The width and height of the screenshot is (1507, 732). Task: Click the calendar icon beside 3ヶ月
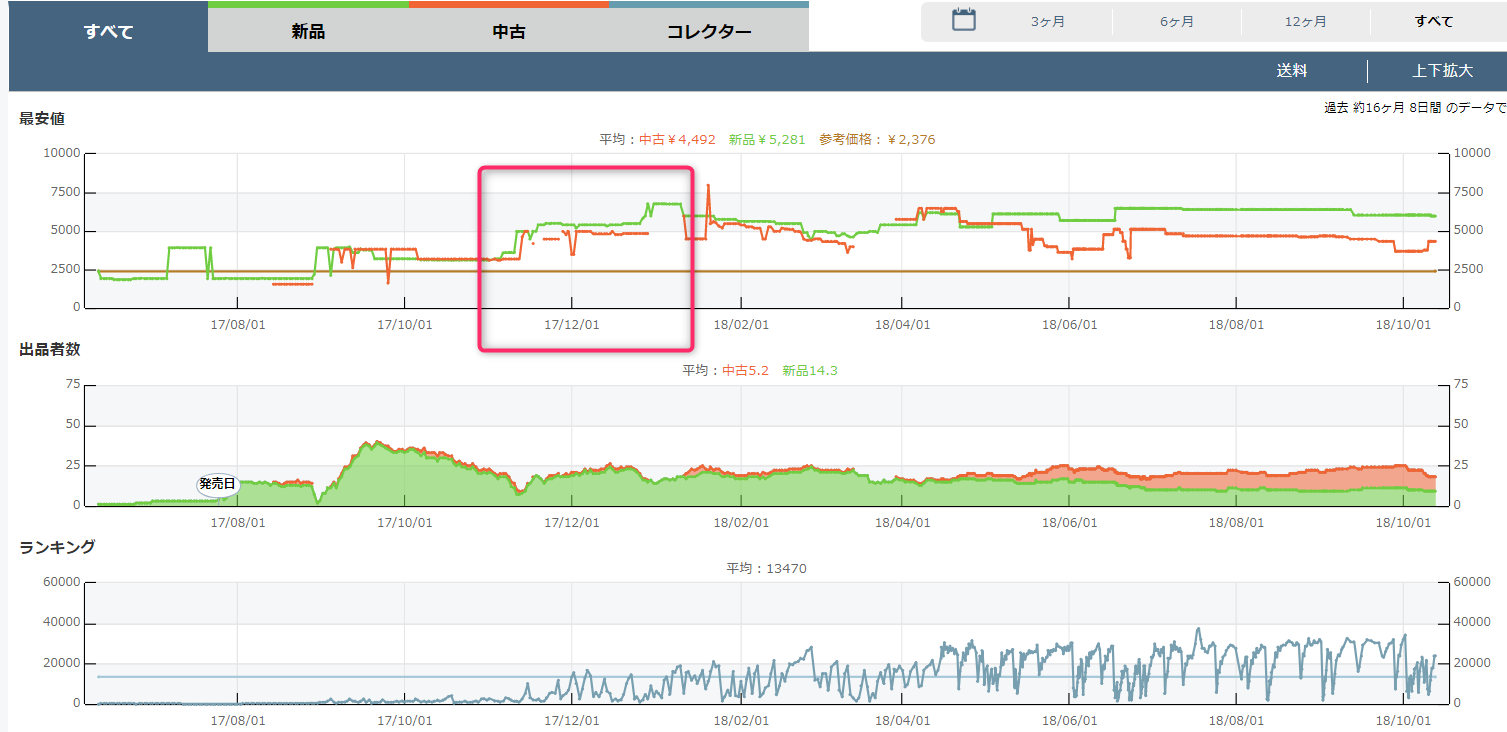point(963,20)
